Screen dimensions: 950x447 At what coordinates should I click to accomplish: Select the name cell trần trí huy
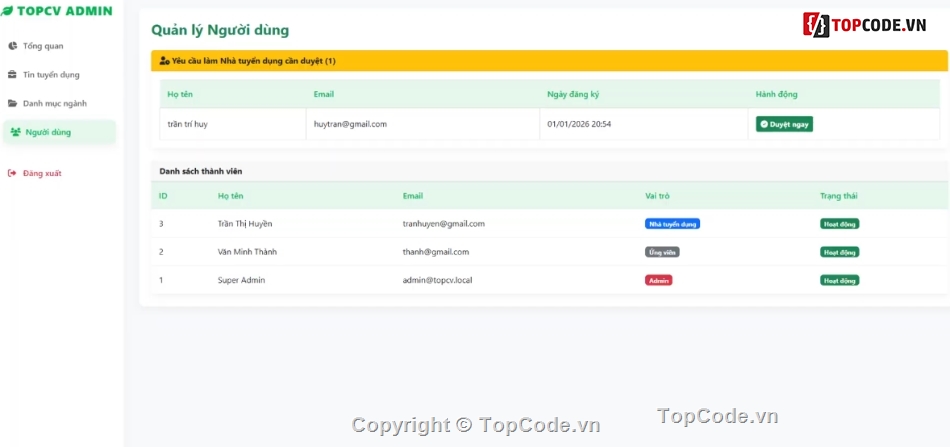point(188,124)
